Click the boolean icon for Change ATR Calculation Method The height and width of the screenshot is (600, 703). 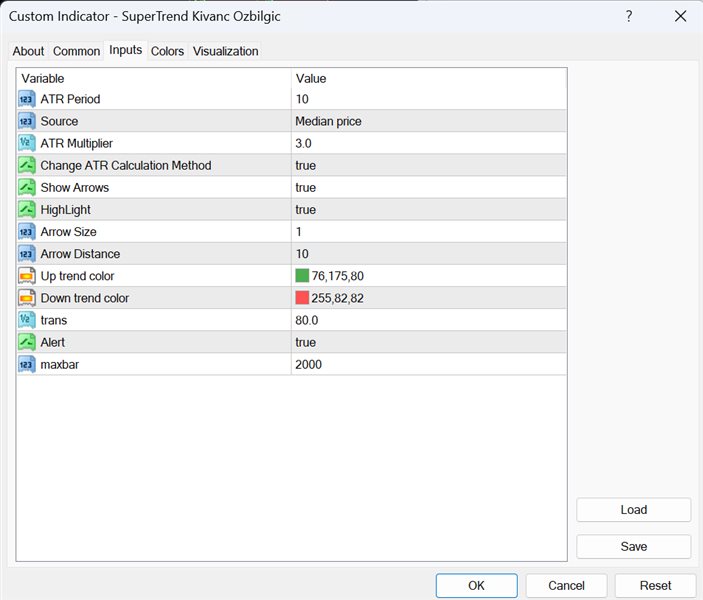[26, 165]
